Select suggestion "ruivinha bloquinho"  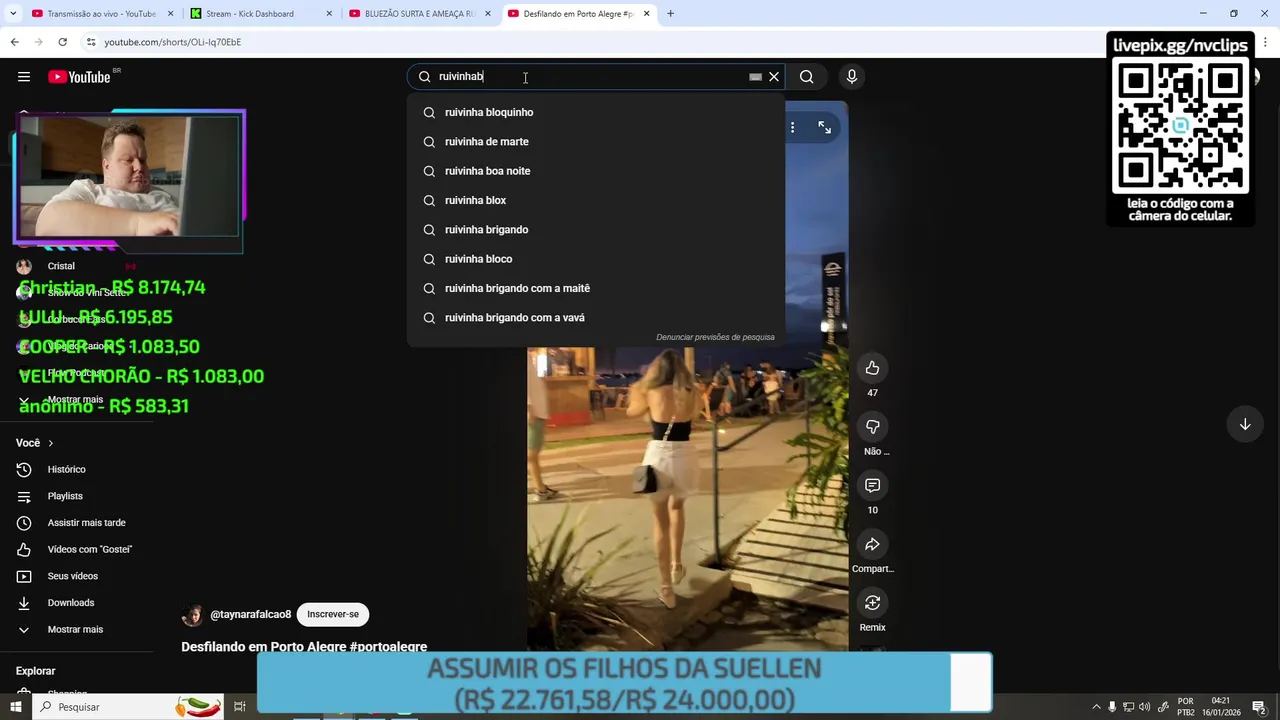pyautogui.click(x=596, y=112)
